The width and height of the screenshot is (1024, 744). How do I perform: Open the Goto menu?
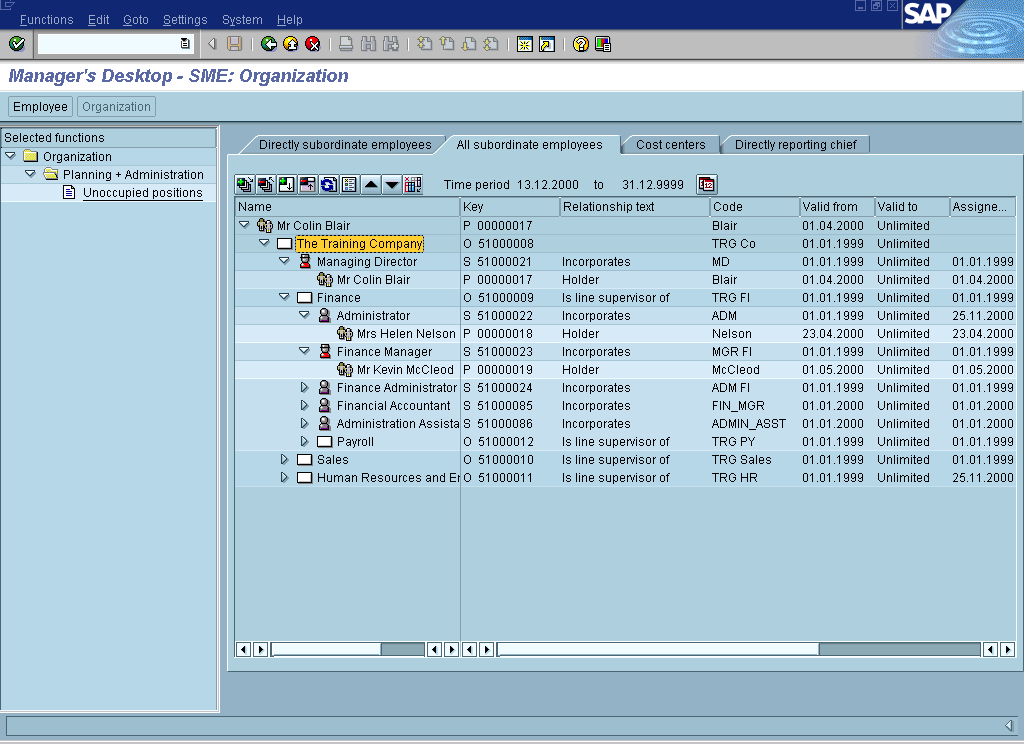tap(136, 20)
